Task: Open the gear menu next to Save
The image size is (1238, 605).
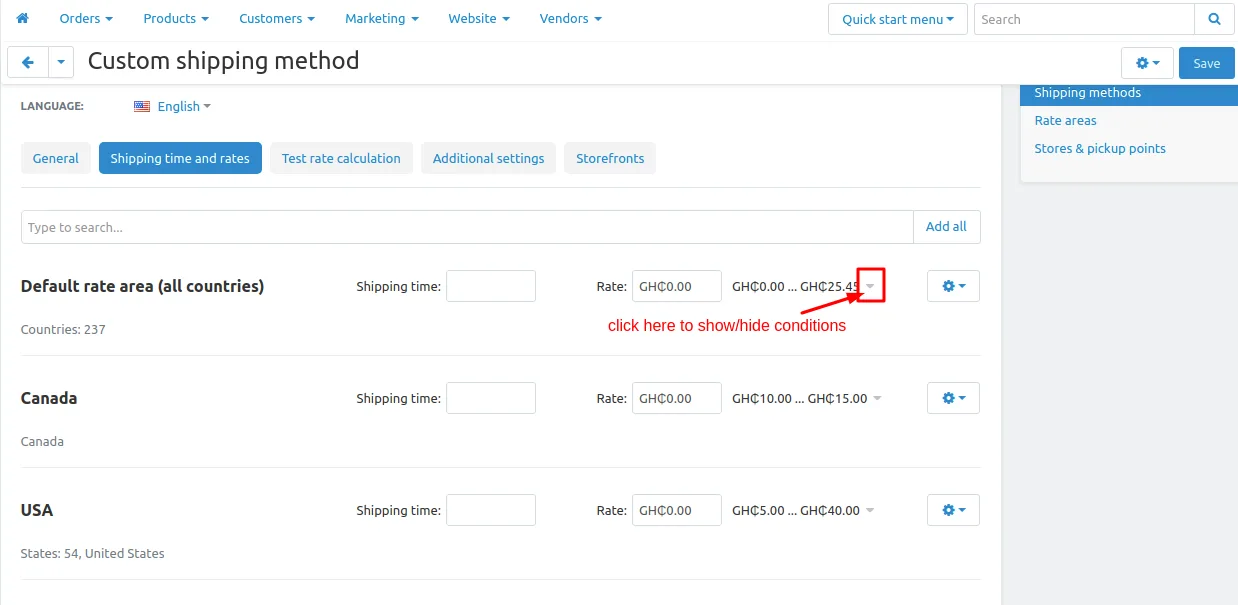Action: 1147,63
